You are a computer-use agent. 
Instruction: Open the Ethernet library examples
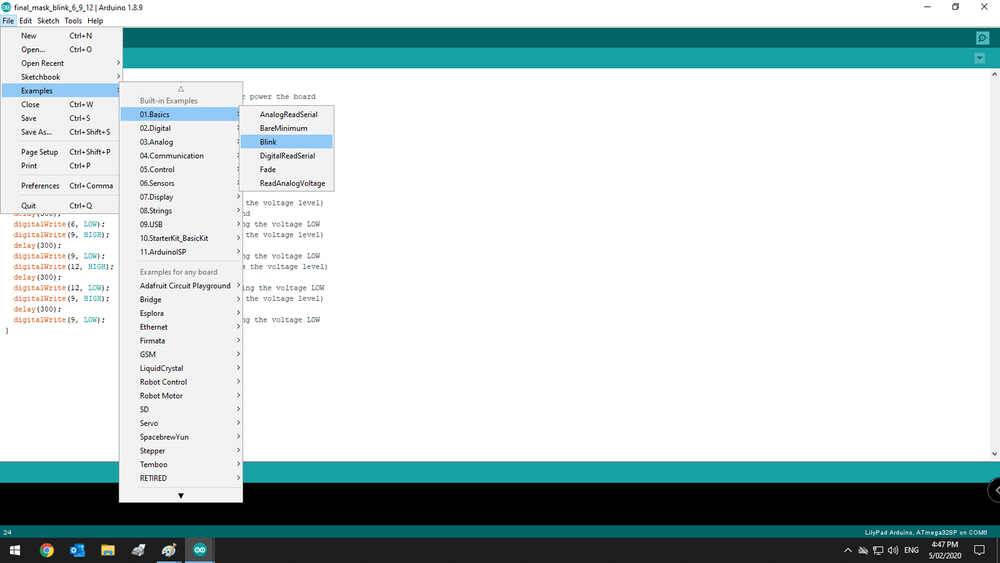(180, 327)
